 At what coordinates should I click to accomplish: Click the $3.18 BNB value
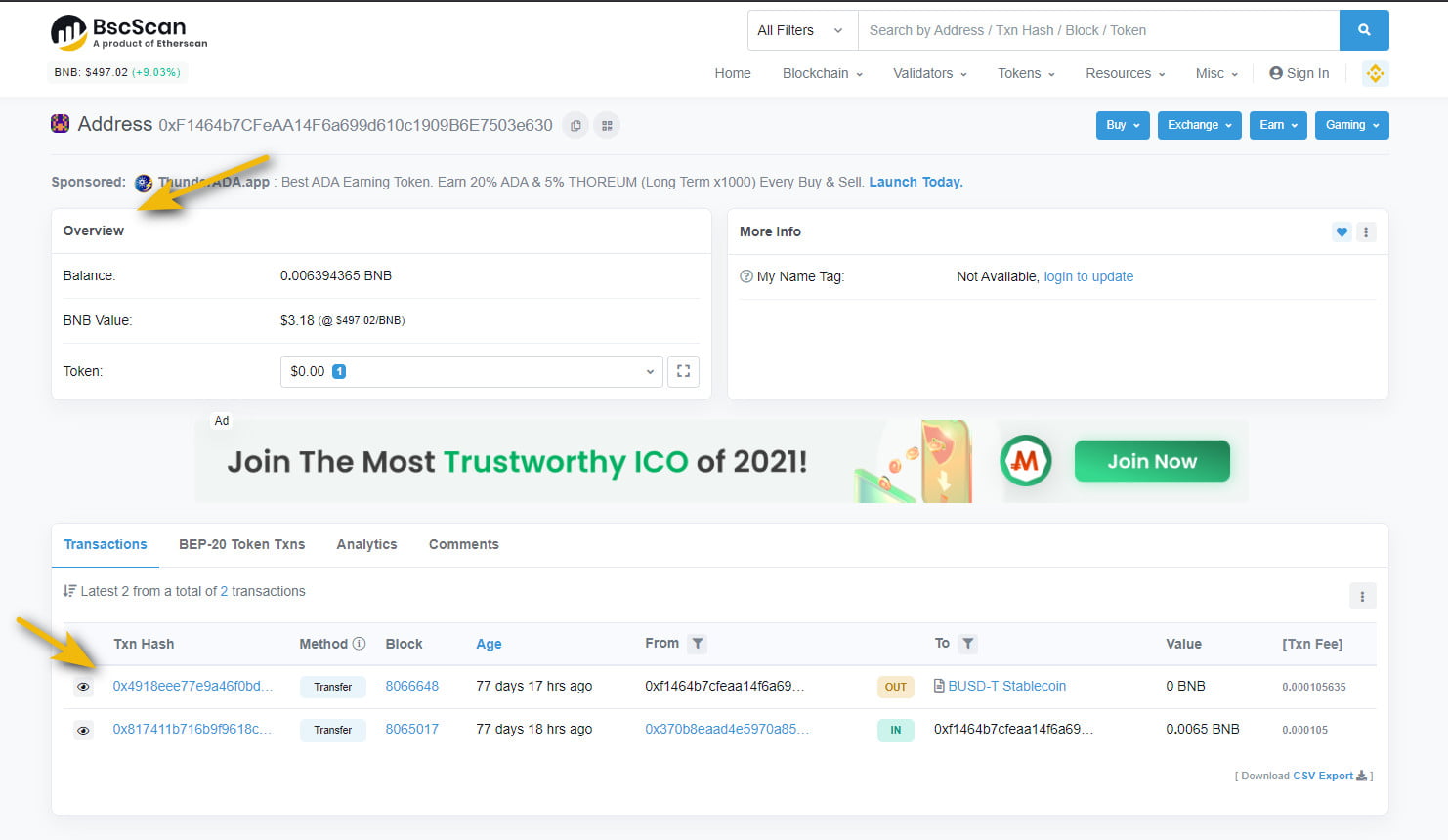[x=297, y=320]
